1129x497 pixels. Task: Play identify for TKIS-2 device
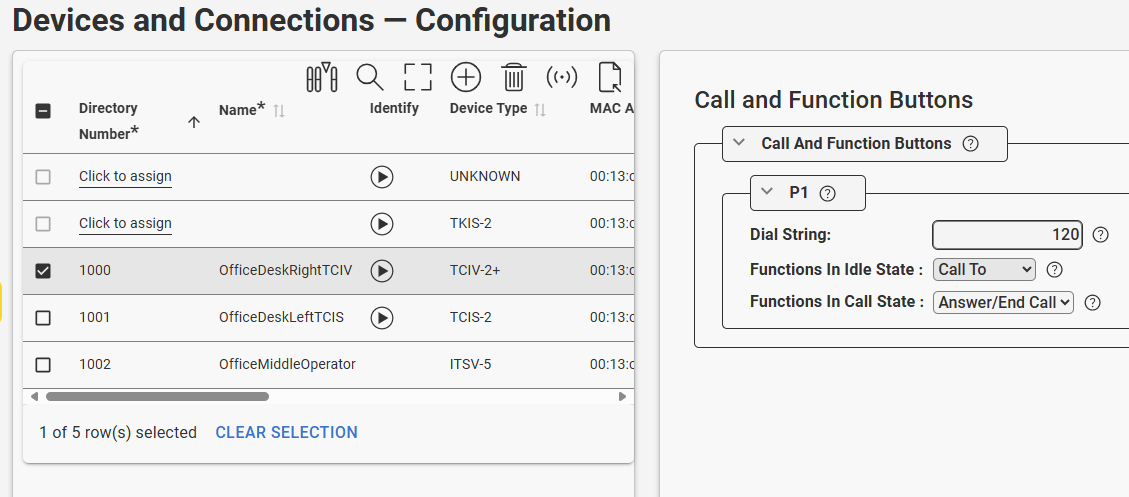(x=382, y=224)
